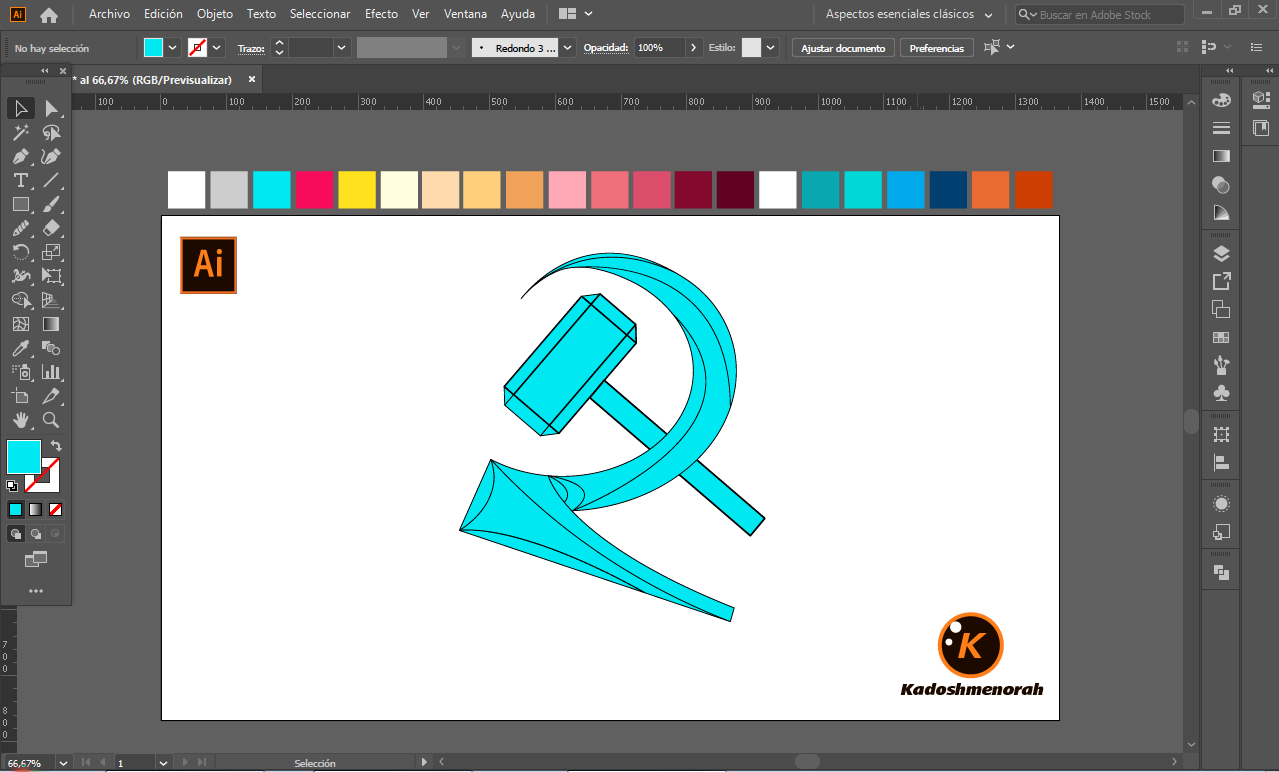Open the Color palette panel icon

coord(1221,100)
